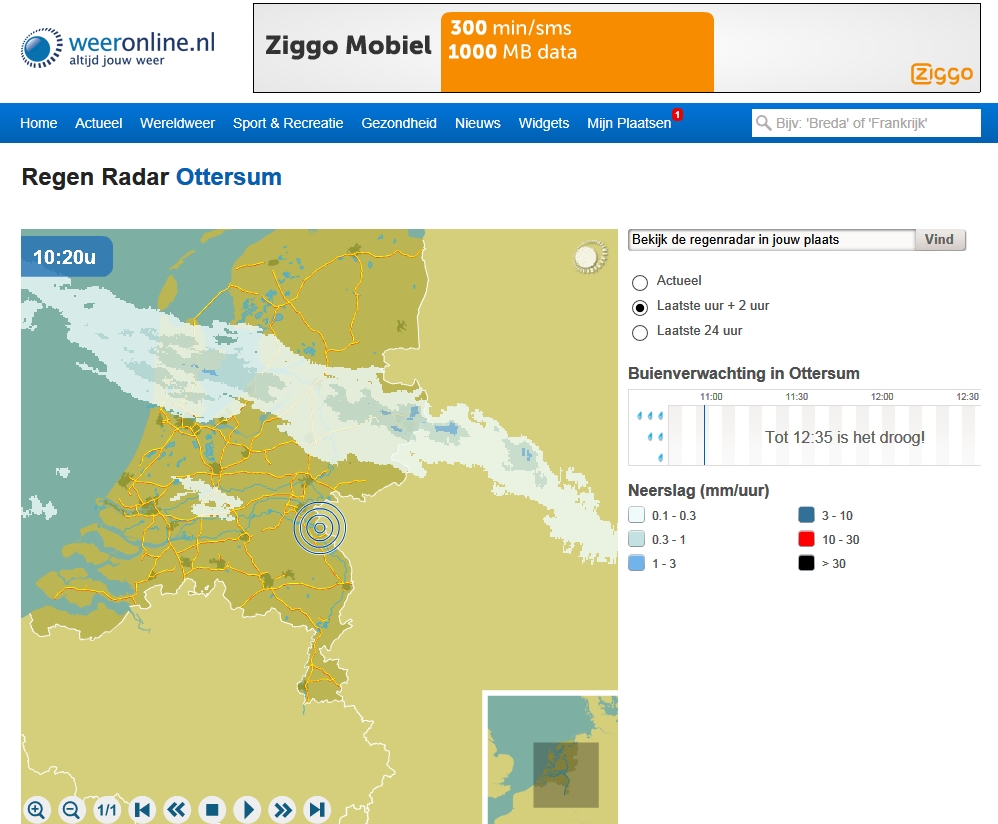Click the Ziggo Mobiel banner ad
Viewport: 998px width, 824px height.
[x=617, y=48]
